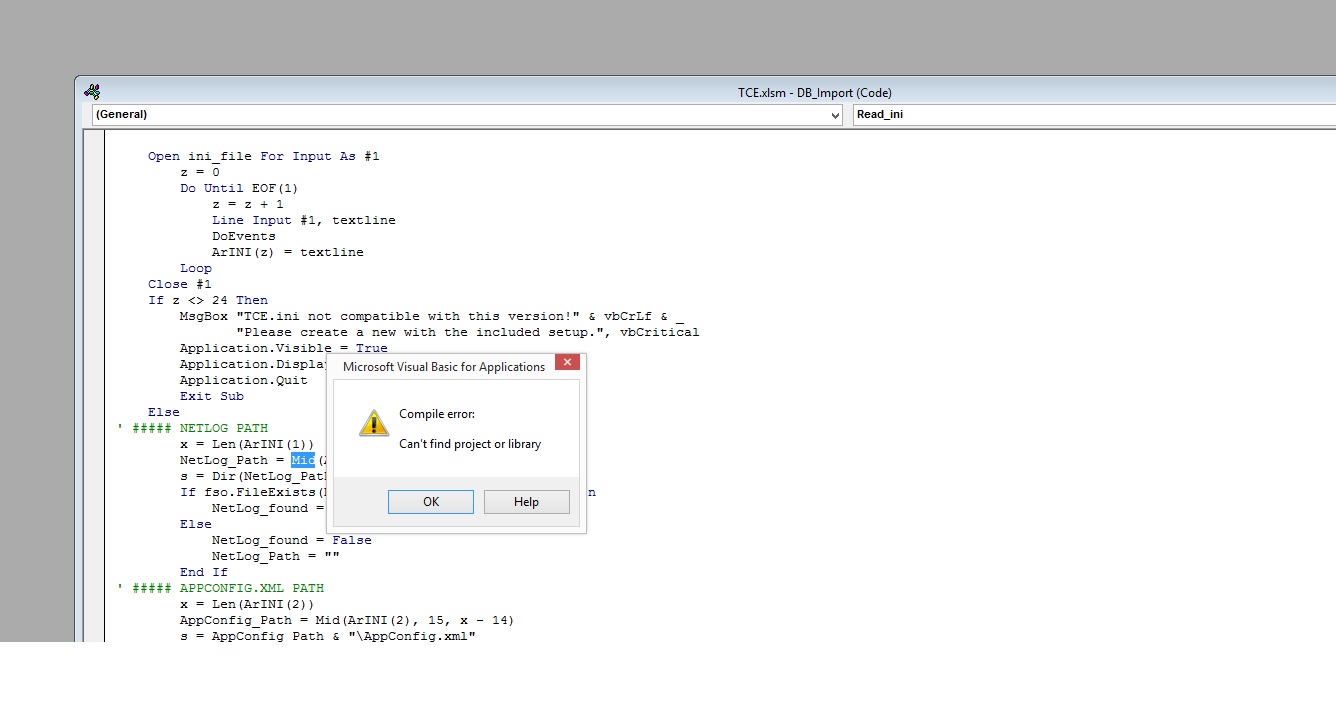The width and height of the screenshot is (1336, 720).
Task: Click the line 'Open ini_file For Input As #1'
Action: click(x=264, y=156)
